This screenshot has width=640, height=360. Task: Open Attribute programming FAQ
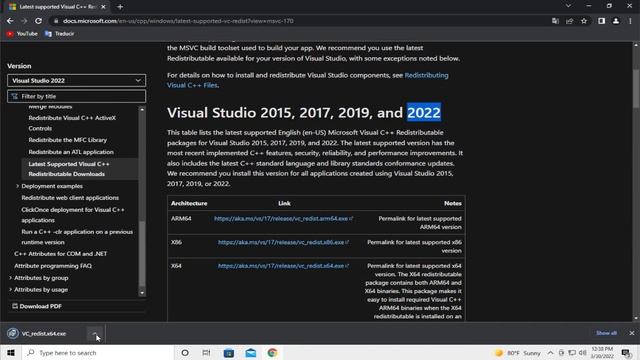tap(53, 266)
